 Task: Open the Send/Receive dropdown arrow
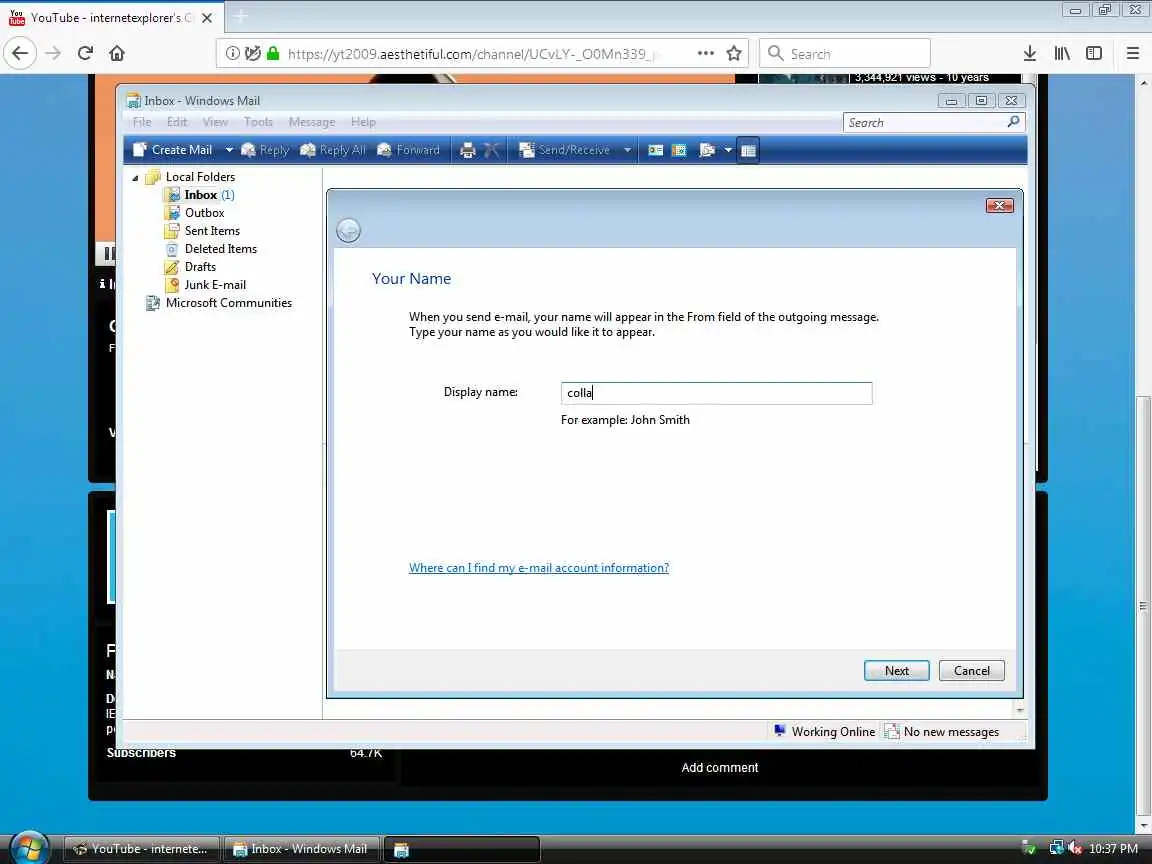(627, 150)
